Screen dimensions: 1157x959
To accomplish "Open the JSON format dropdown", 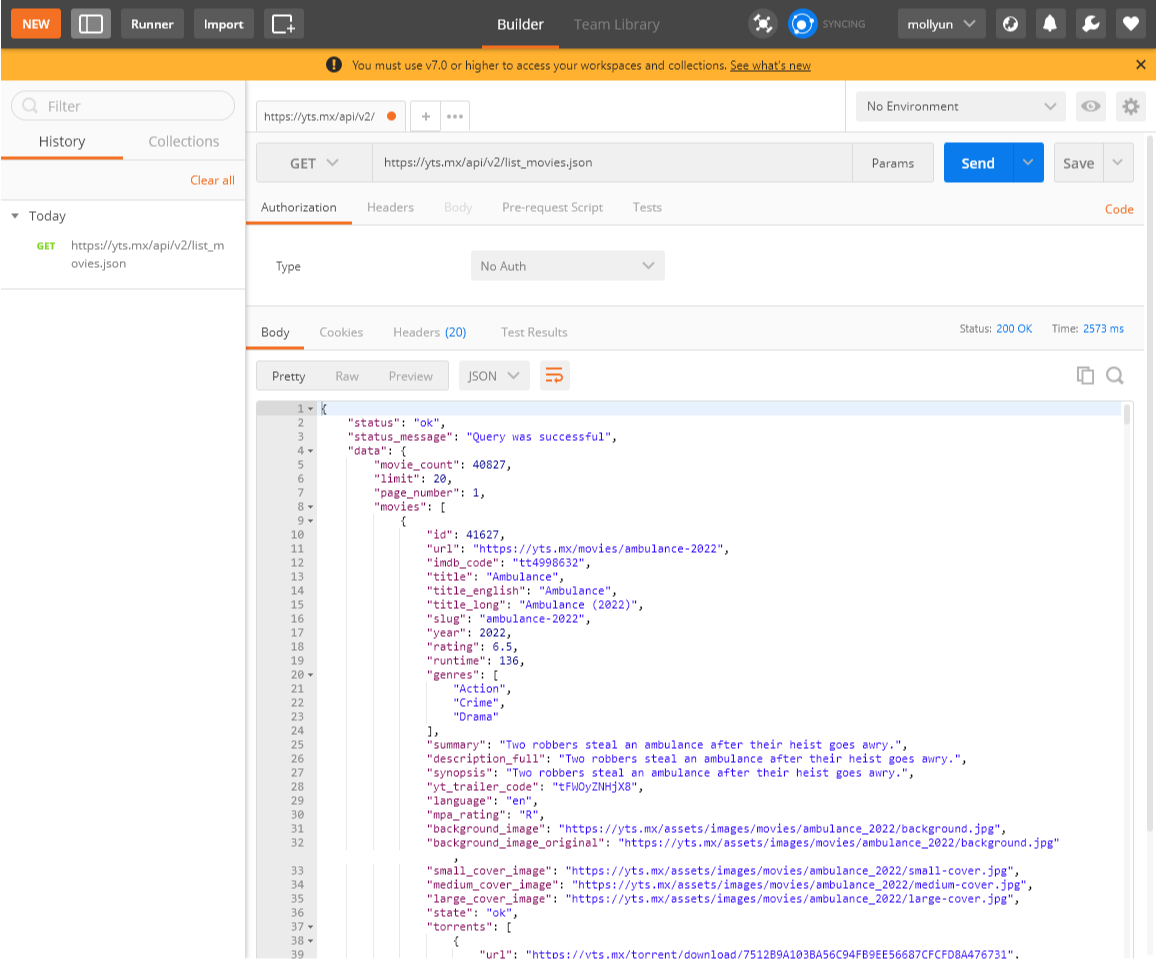I will click(493, 376).
